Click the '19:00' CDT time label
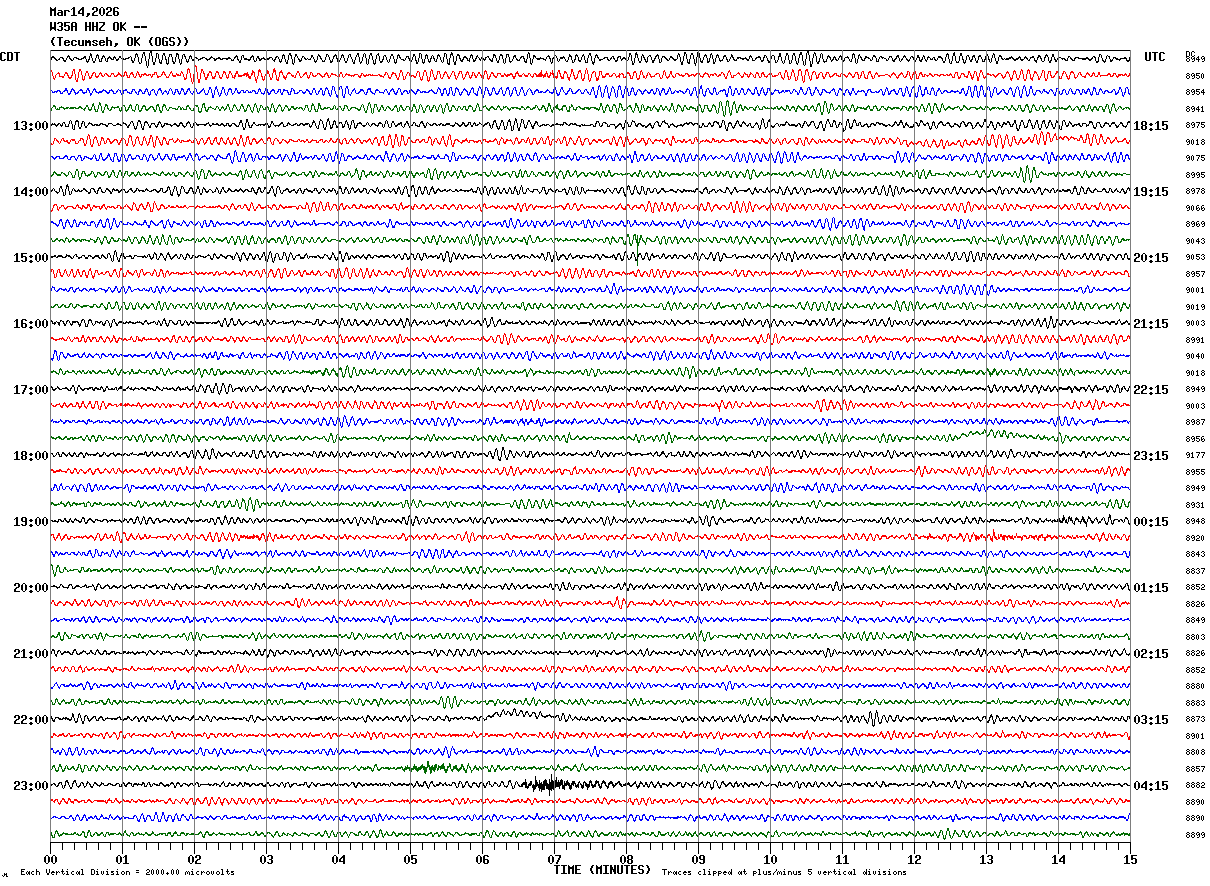This screenshot has height=886, width=1210. pos(30,522)
